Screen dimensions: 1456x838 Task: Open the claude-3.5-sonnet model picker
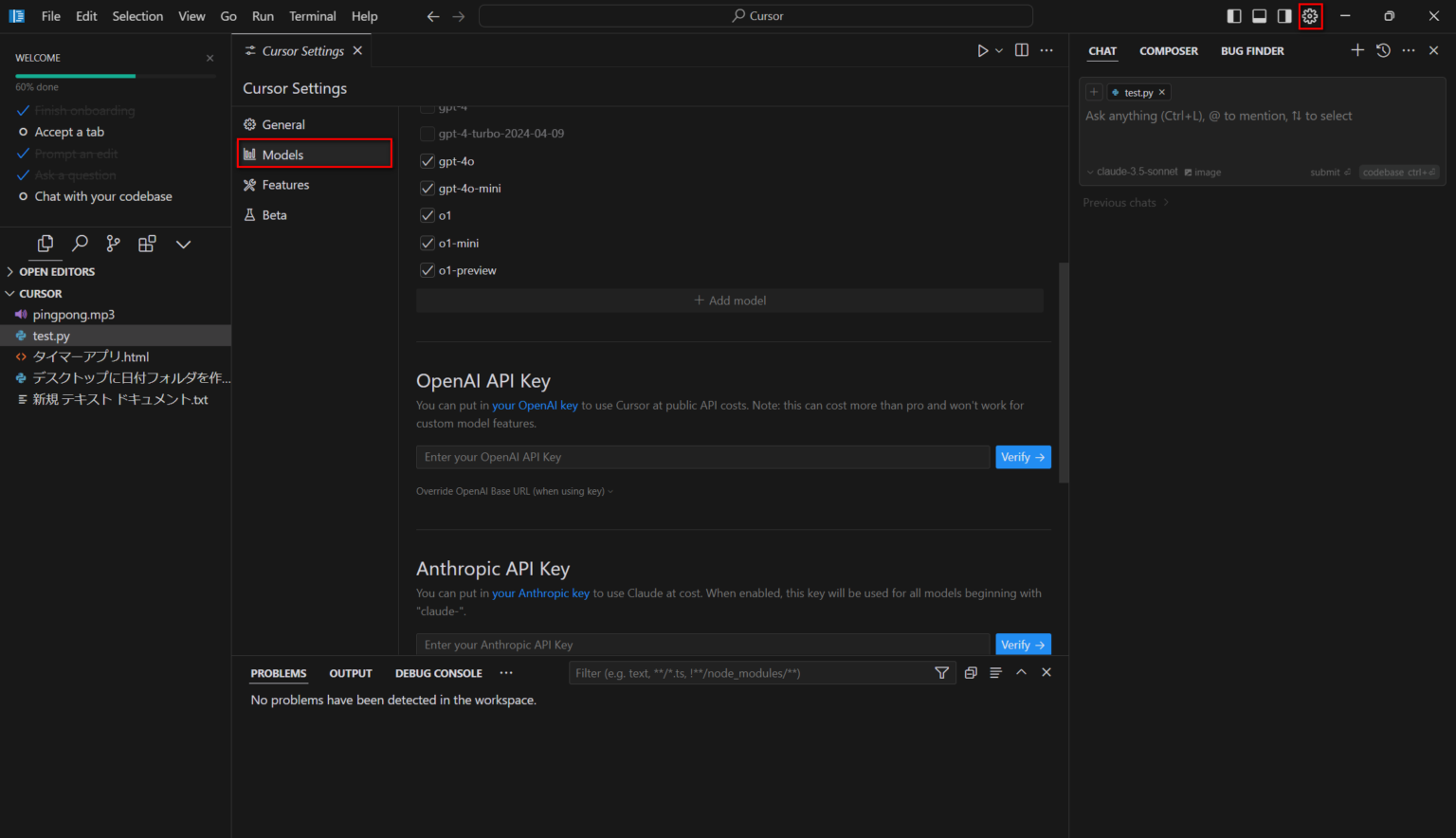(x=1132, y=172)
